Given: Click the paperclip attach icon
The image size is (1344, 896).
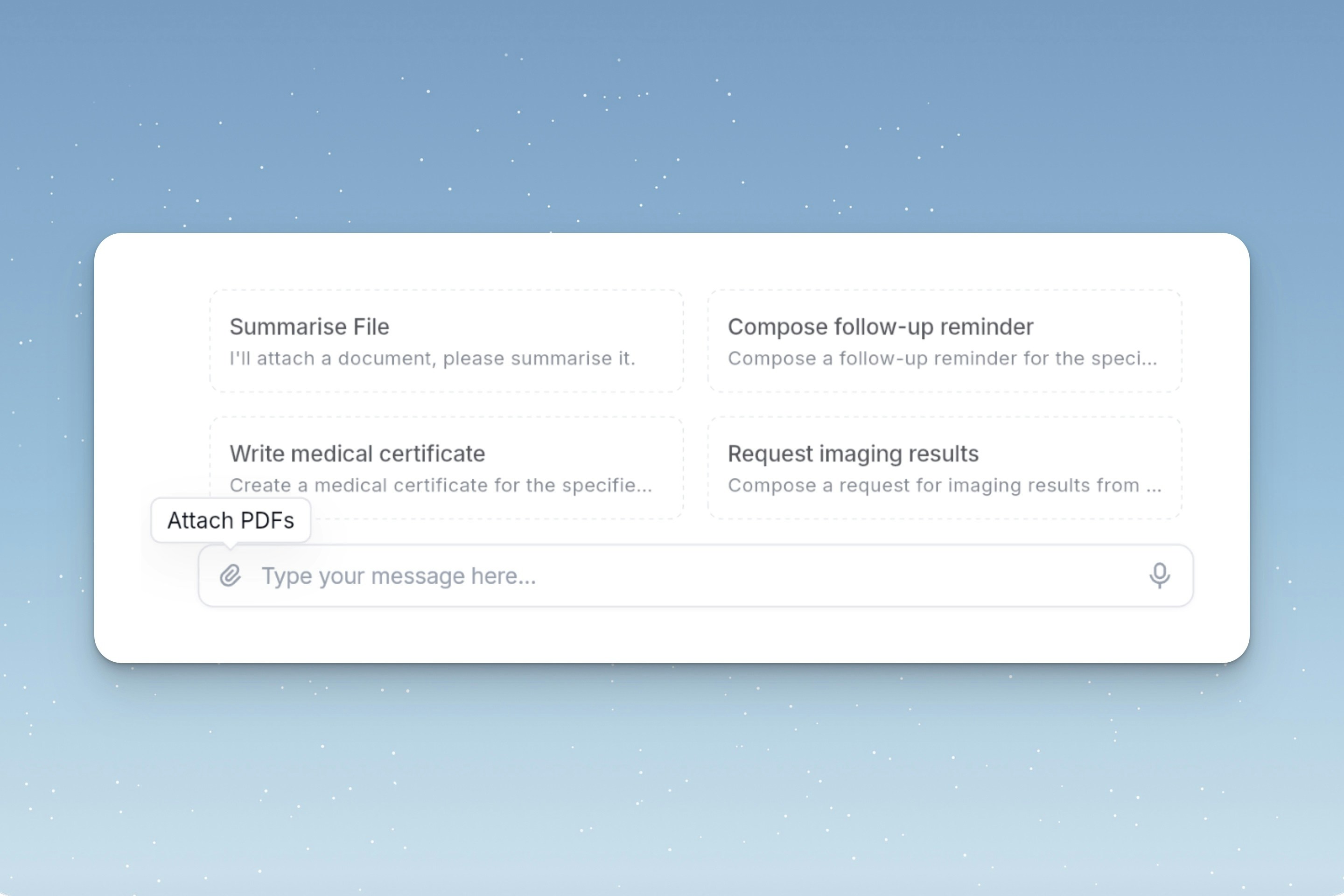Looking at the screenshot, I should click(230, 575).
